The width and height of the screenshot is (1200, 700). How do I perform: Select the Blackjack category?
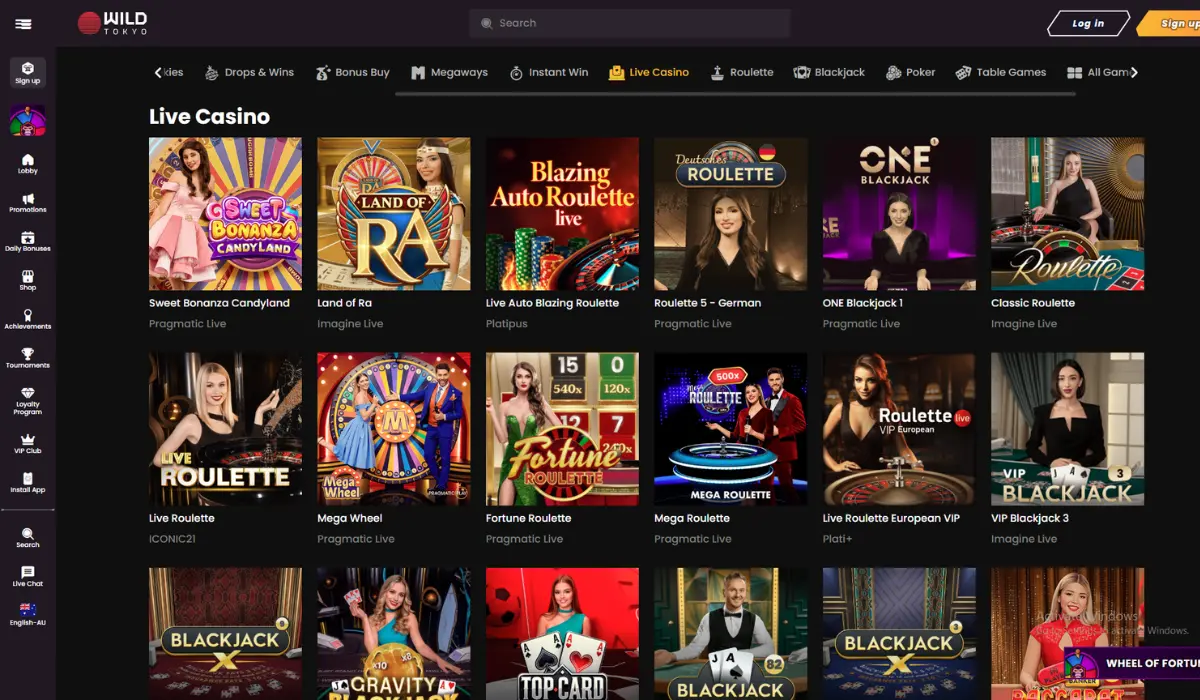[x=829, y=72]
